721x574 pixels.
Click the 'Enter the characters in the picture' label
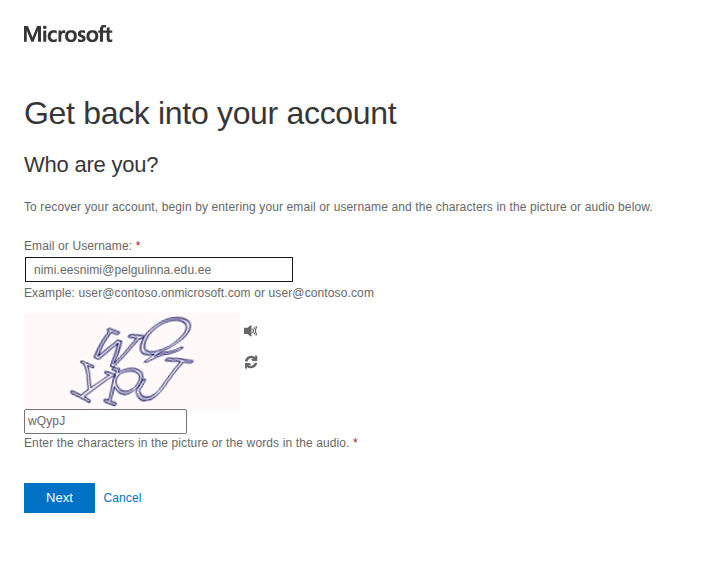pos(186,442)
